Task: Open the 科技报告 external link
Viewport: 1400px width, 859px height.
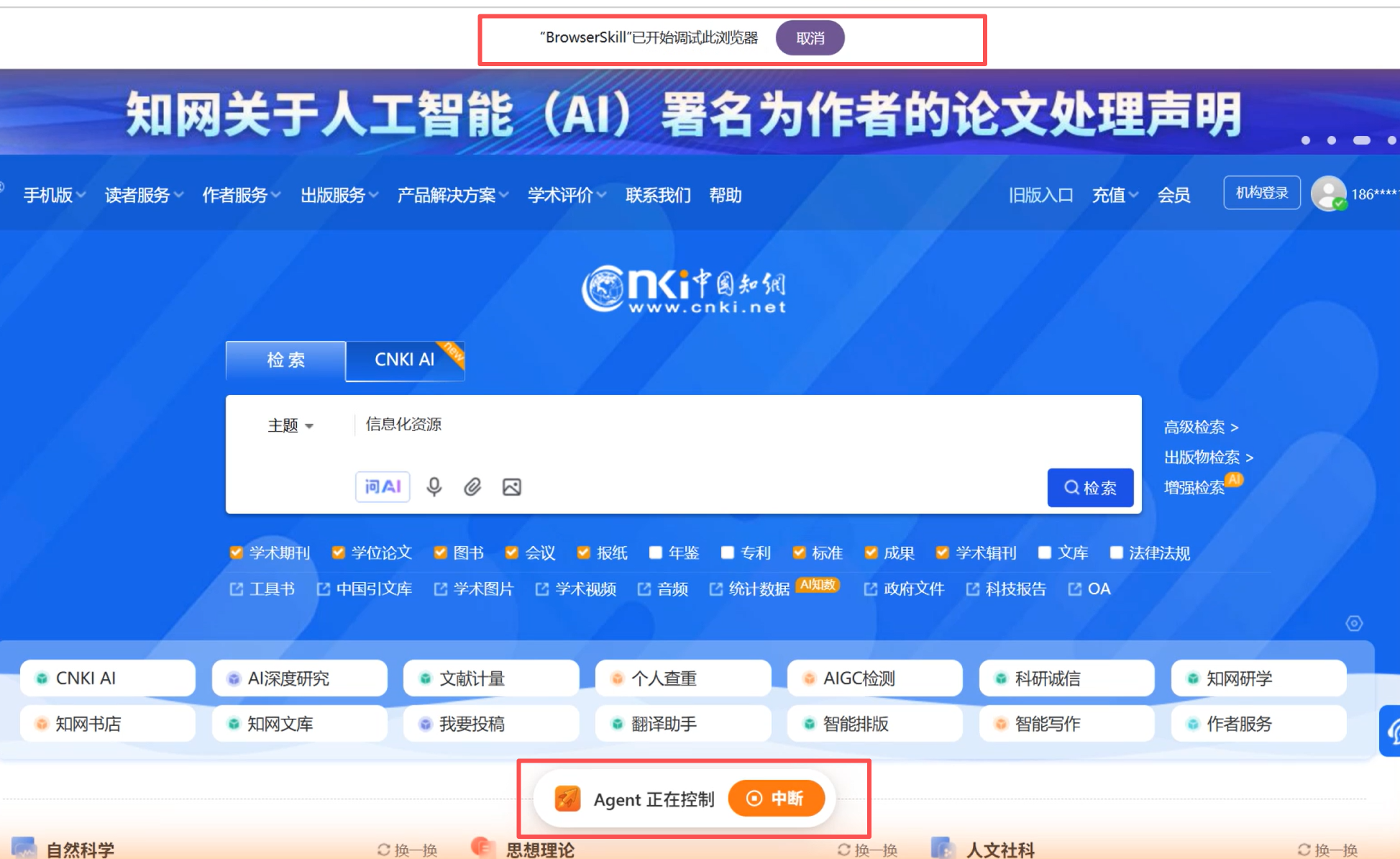Action: click(1006, 589)
